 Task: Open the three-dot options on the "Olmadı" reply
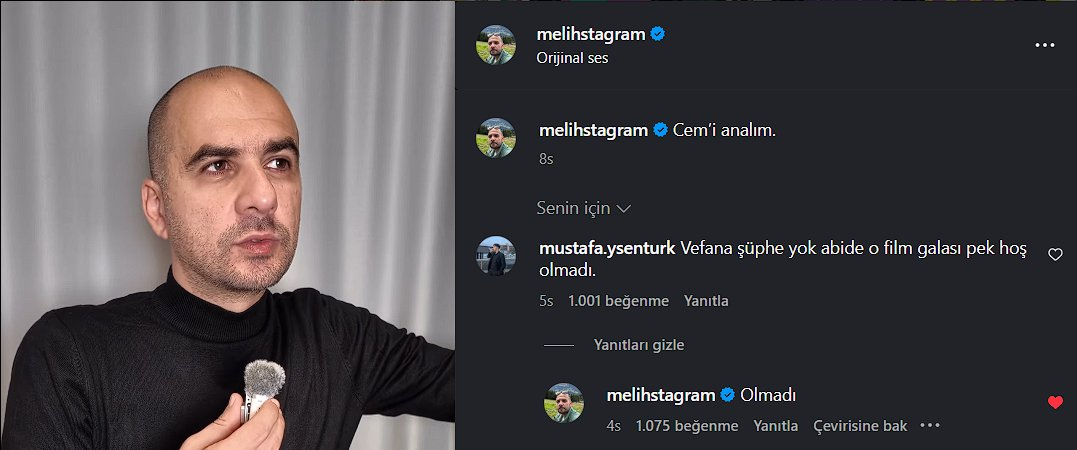coord(930,425)
